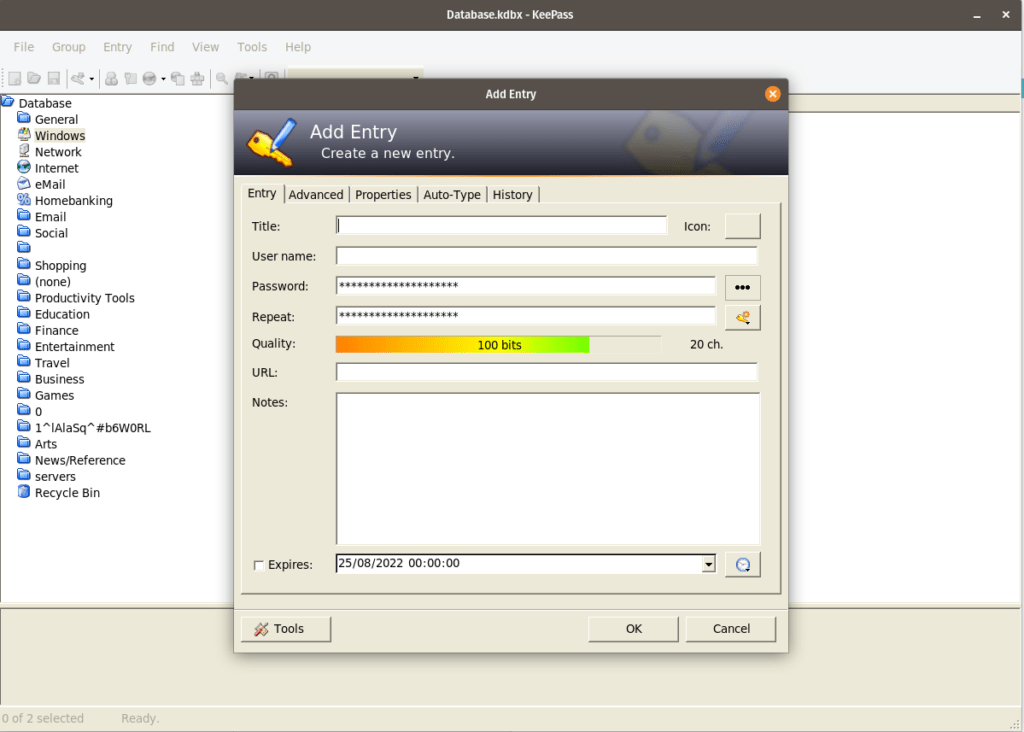Click into the User name field
This screenshot has height=732, width=1024.
547,255
